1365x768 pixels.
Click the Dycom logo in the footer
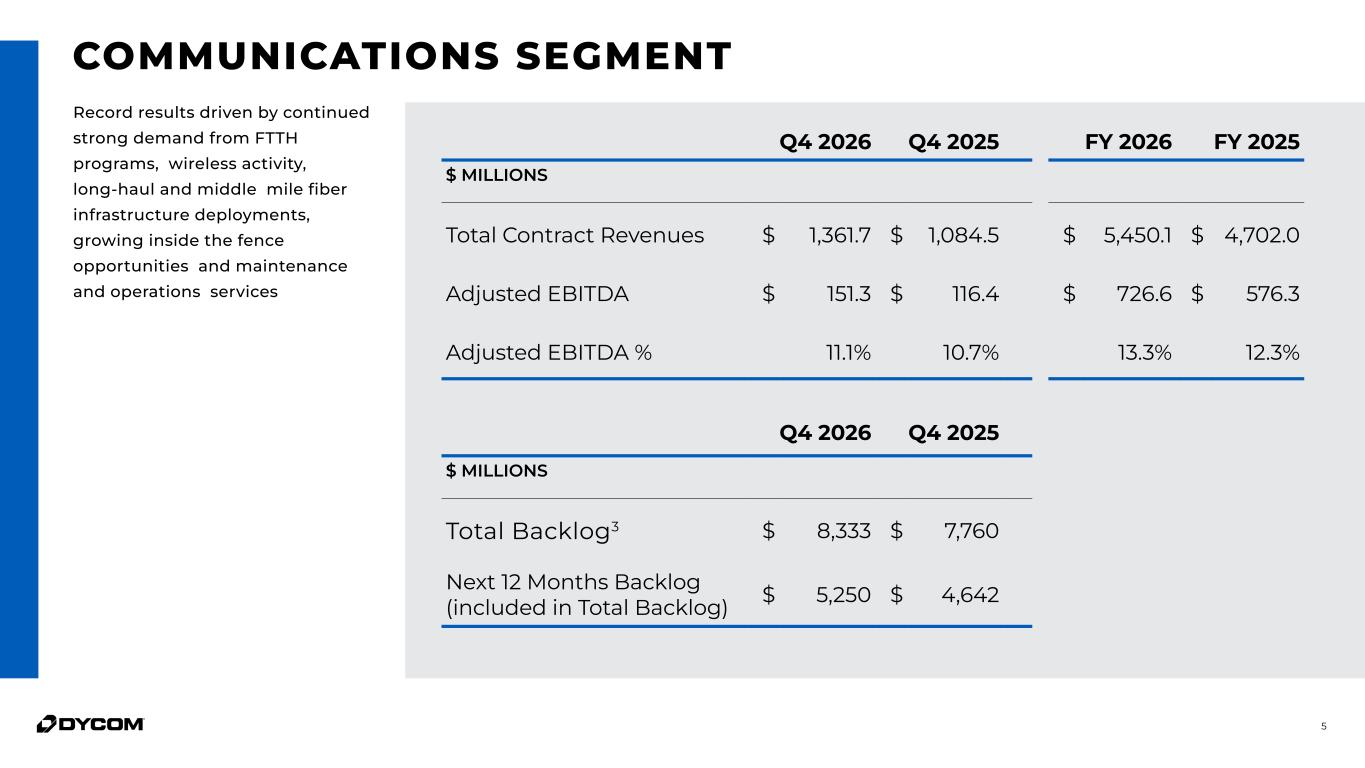(90, 724)
